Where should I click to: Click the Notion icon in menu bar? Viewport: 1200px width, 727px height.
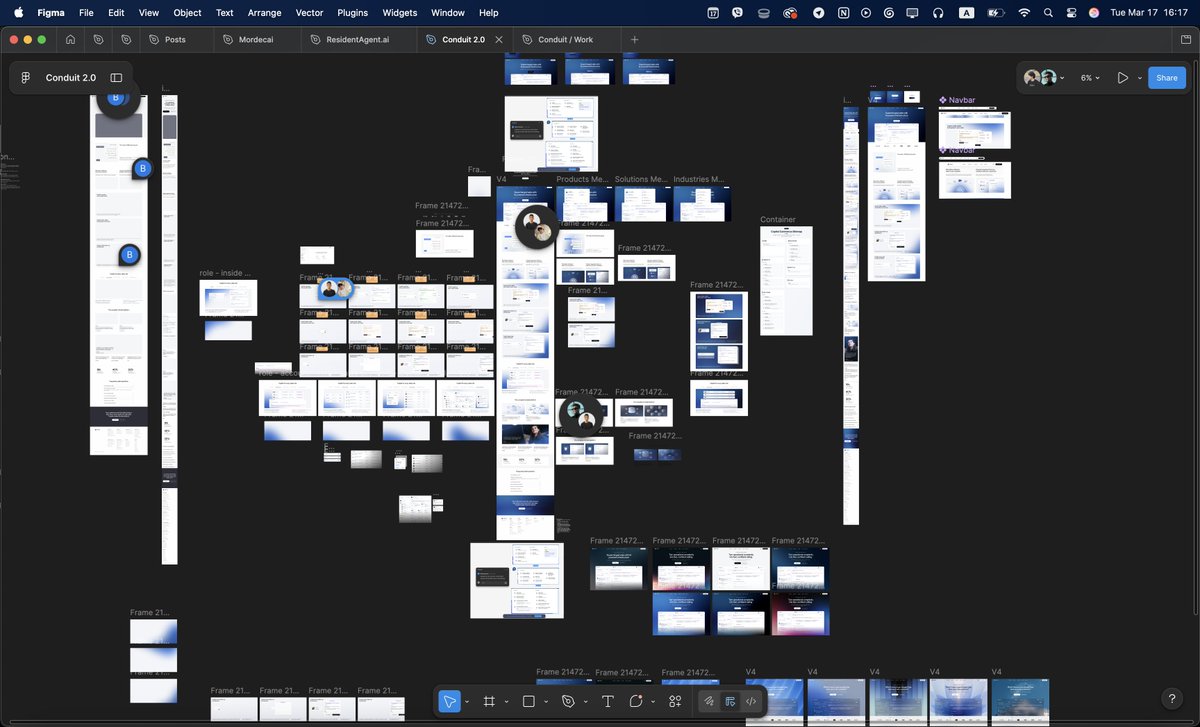click(843, 13)
